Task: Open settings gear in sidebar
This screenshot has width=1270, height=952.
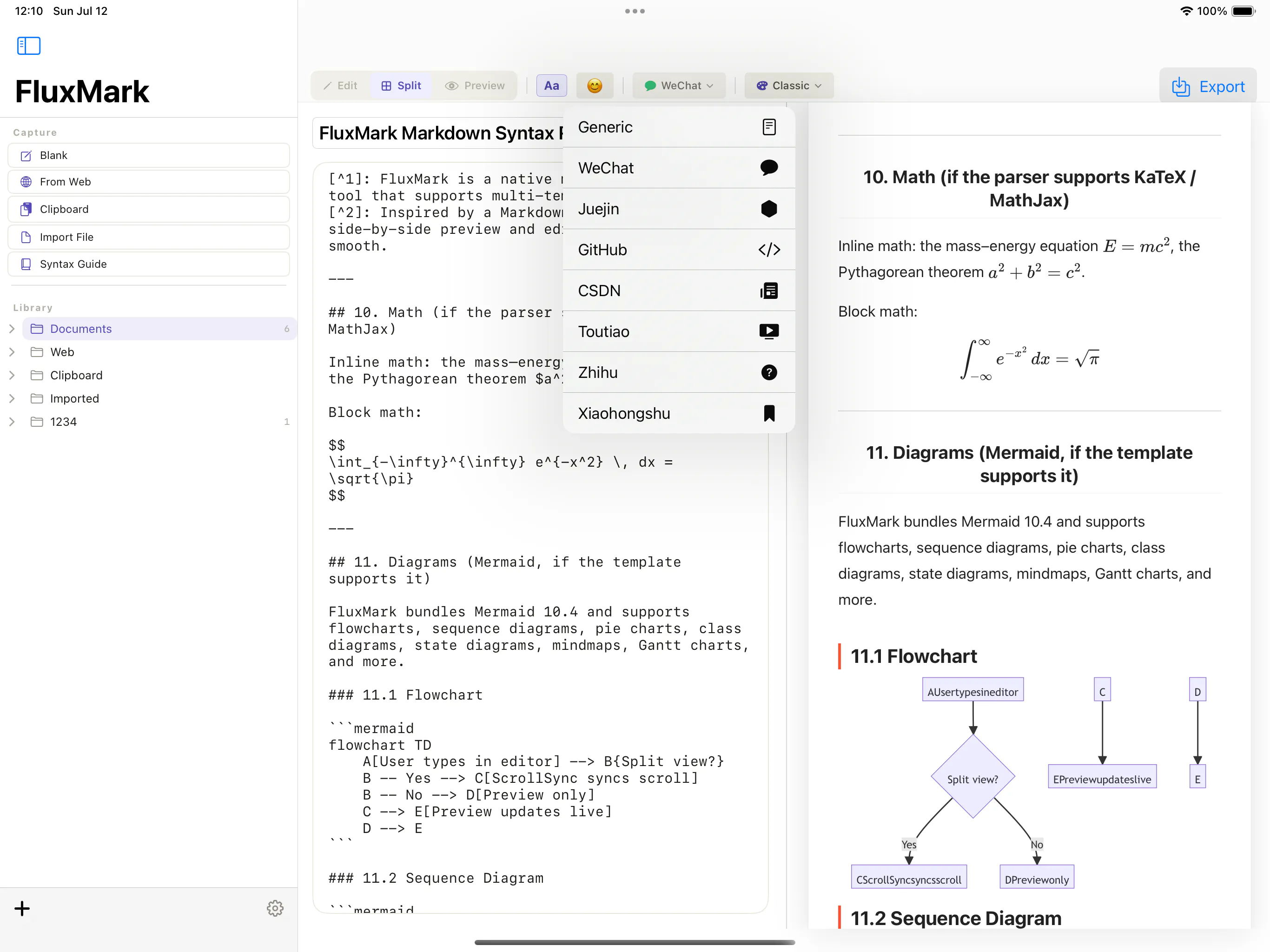Action: (275, 908)
